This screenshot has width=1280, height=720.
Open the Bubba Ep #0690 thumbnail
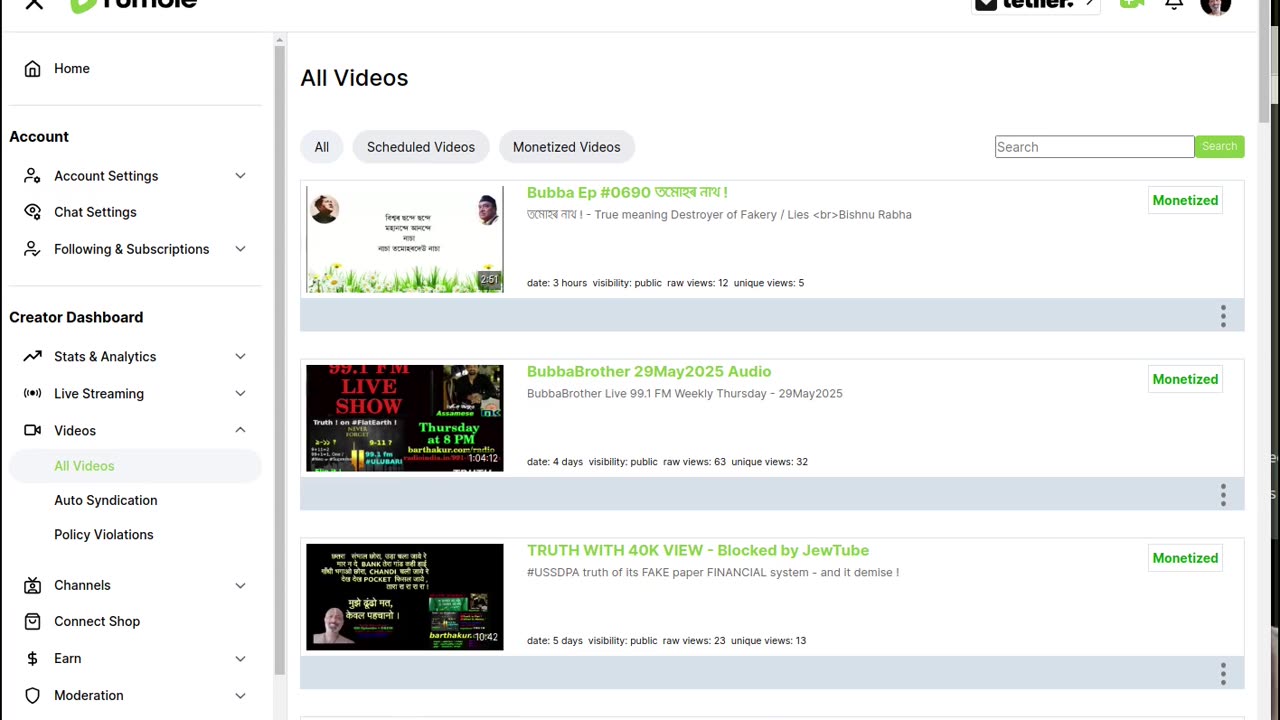pos(405,239)
